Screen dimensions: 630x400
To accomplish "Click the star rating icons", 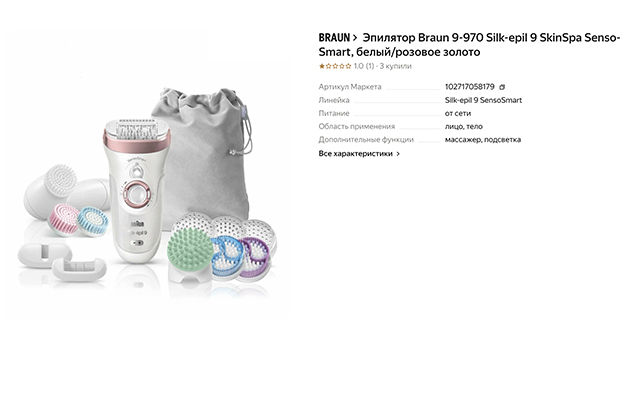I will click(x=335, y=66).
